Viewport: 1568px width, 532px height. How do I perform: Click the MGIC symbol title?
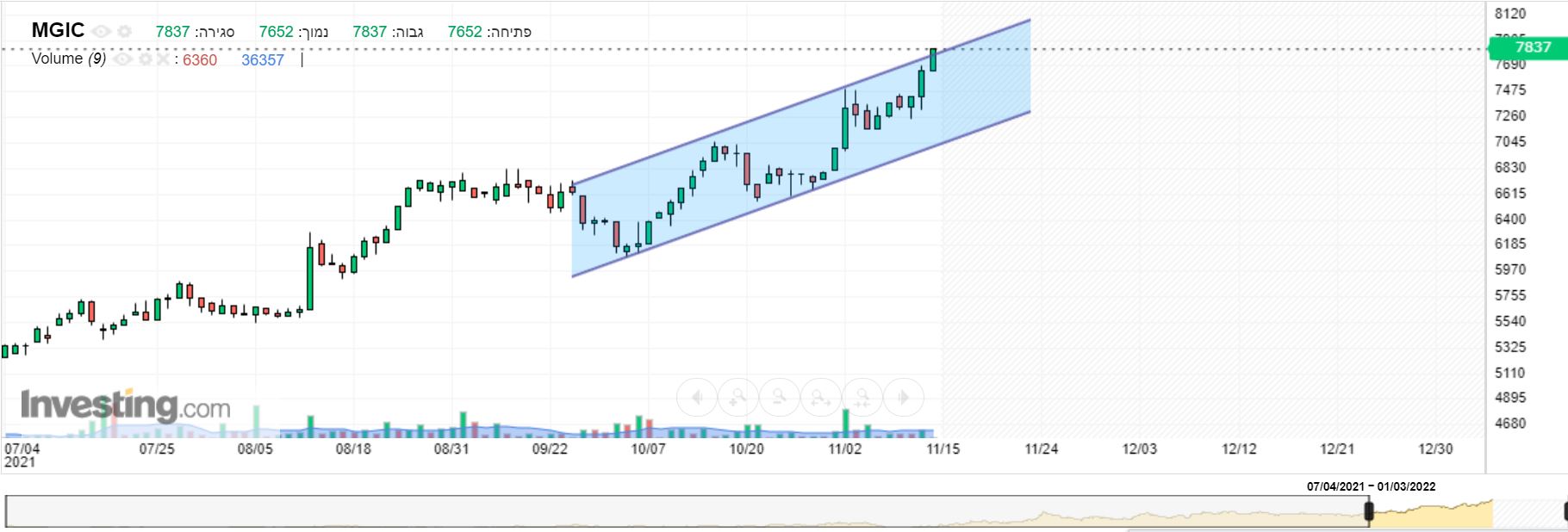58,30
